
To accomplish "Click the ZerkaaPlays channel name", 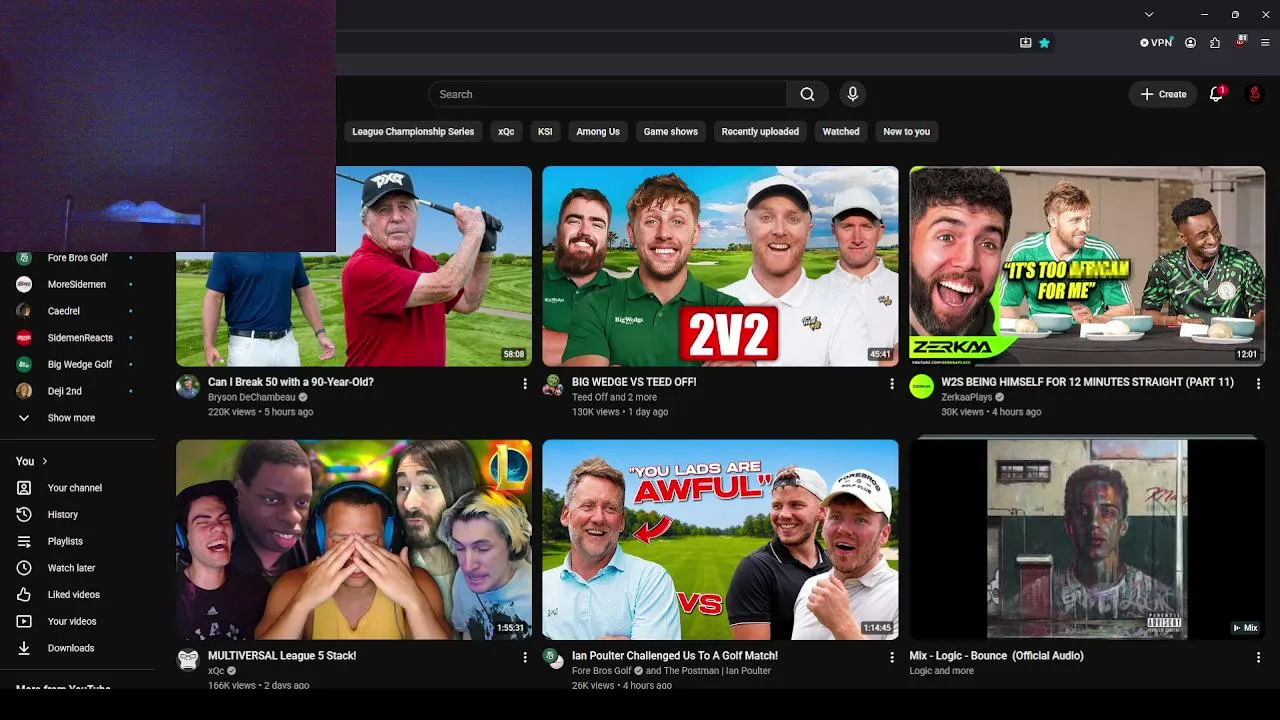I will pyautogui.click(x=967, y=397).
